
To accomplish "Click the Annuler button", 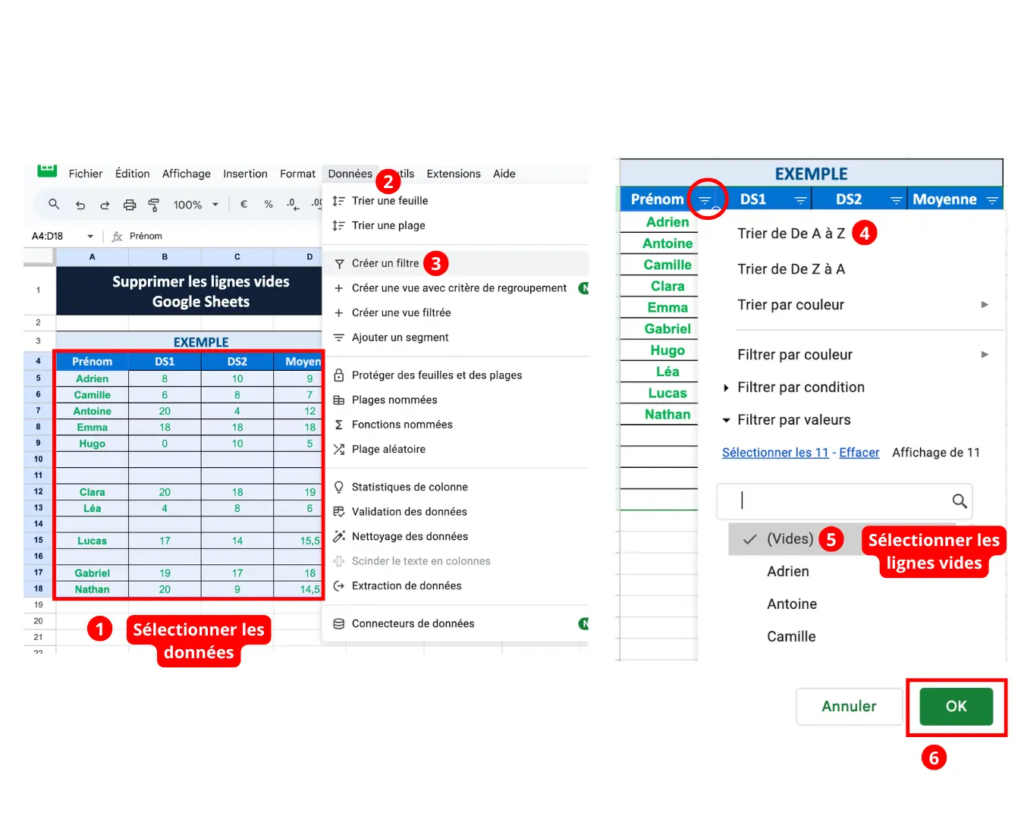I will [x=848, y=707].
